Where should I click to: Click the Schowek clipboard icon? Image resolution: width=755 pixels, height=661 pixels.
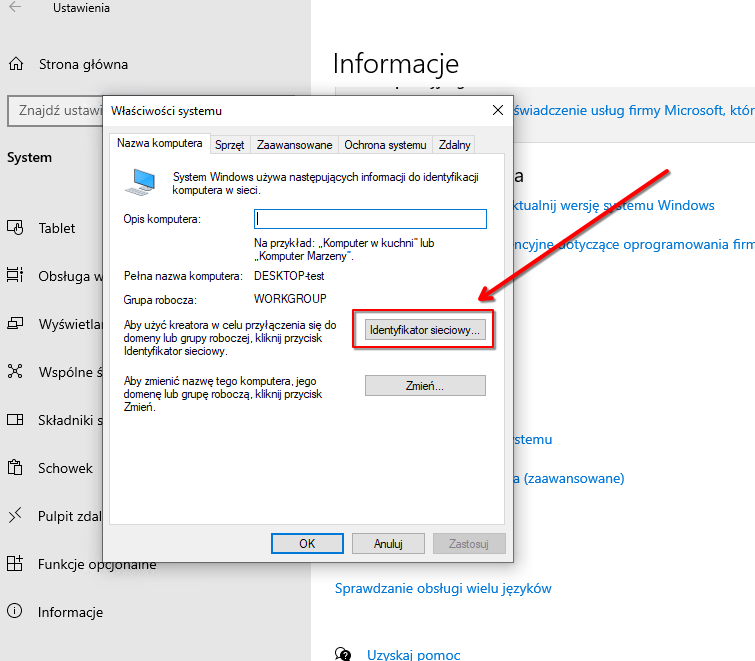pyautogui.click(x=15, y=468)
